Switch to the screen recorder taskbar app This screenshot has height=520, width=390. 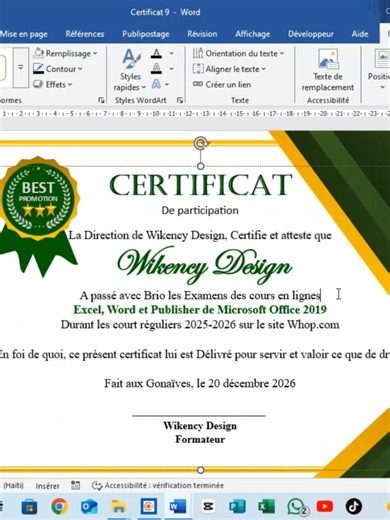click(x=148, y=507)
